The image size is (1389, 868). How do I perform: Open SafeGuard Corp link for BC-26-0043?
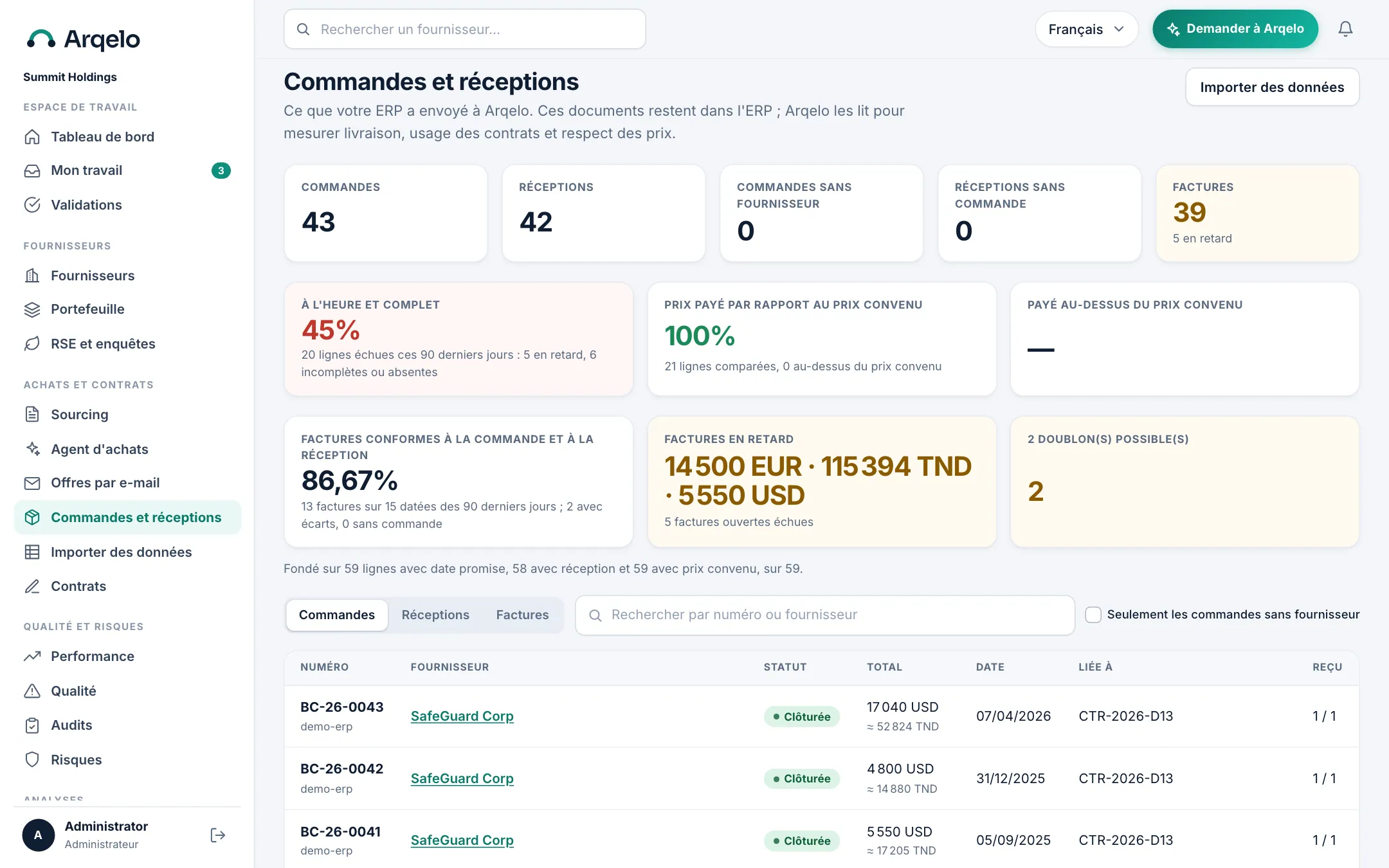[462, 716]
